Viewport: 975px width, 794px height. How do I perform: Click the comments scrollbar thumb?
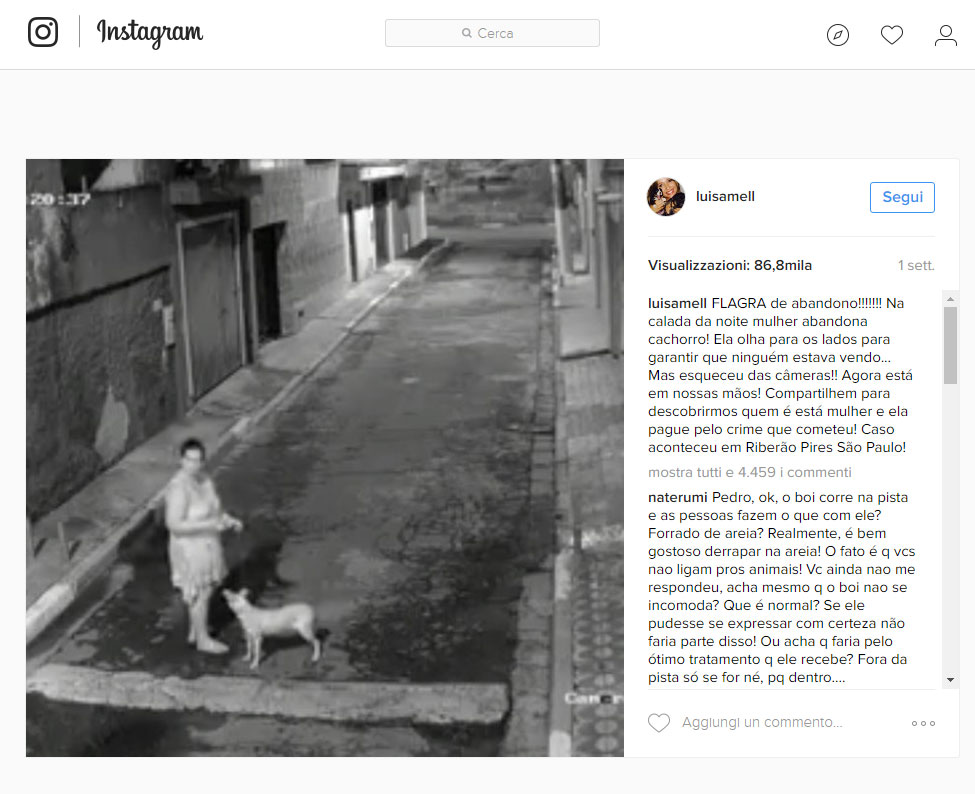click(x=950, y=346)
